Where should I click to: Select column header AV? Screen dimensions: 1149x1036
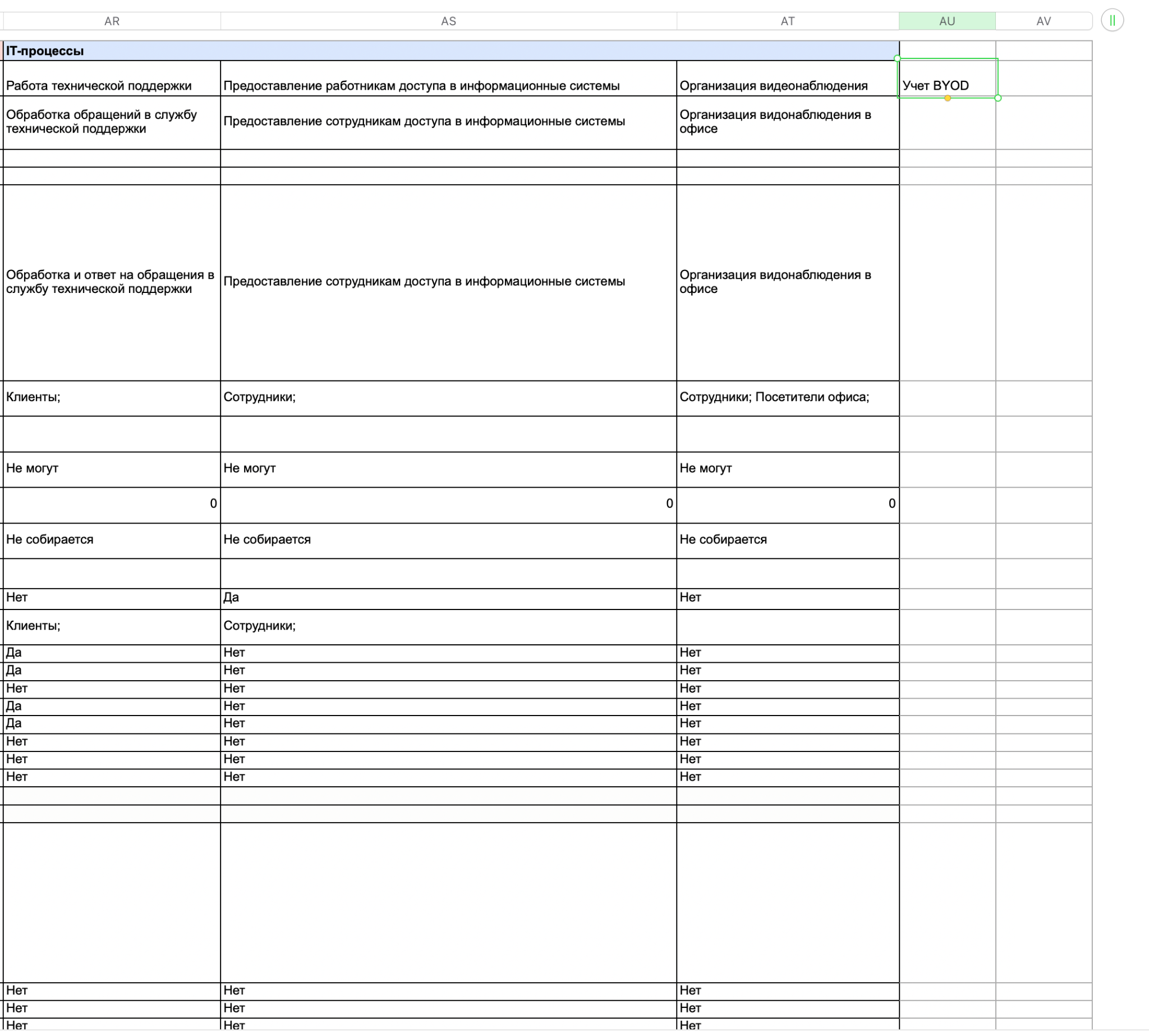(1042, 21)
